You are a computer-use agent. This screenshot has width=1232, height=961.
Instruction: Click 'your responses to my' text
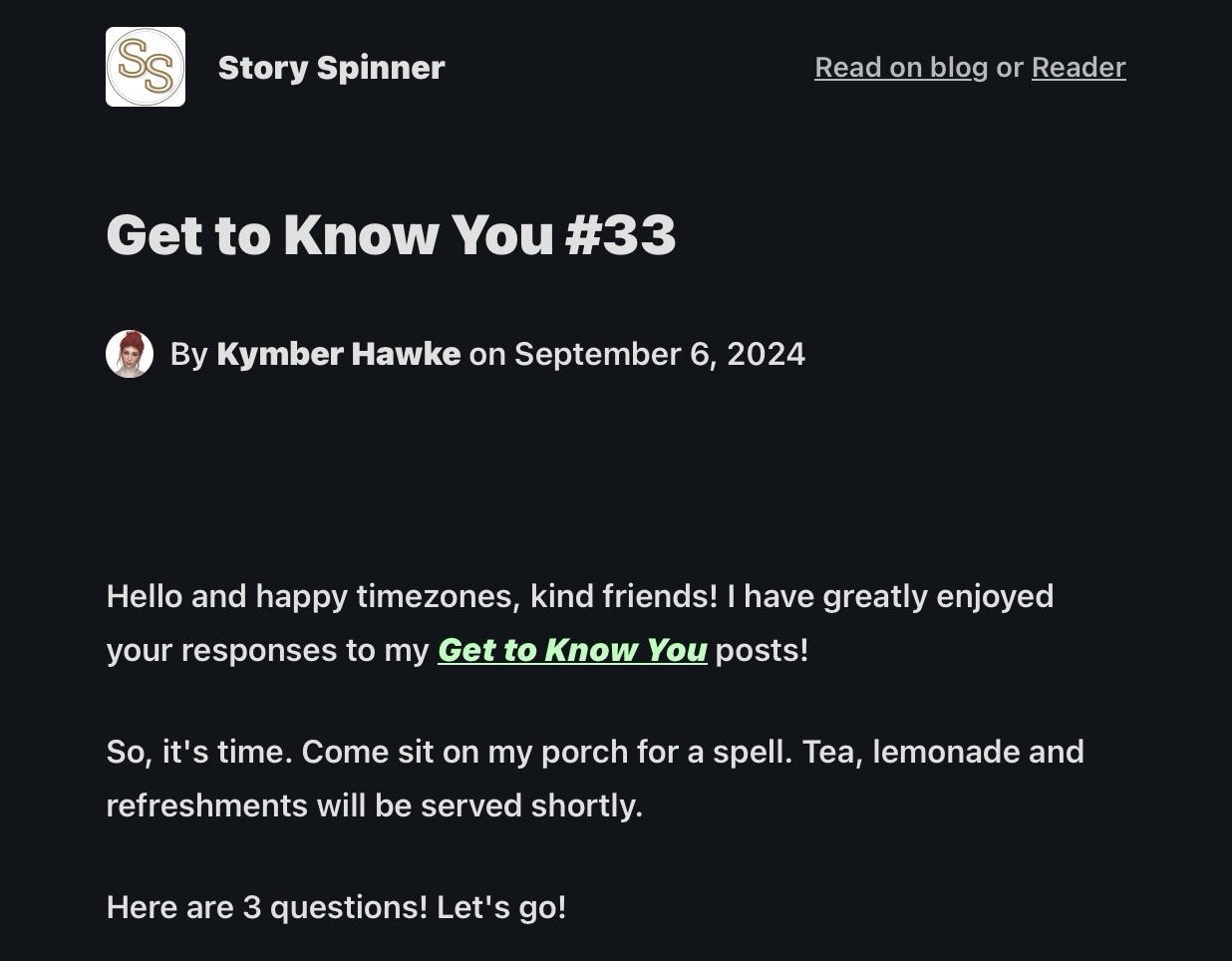267,650
